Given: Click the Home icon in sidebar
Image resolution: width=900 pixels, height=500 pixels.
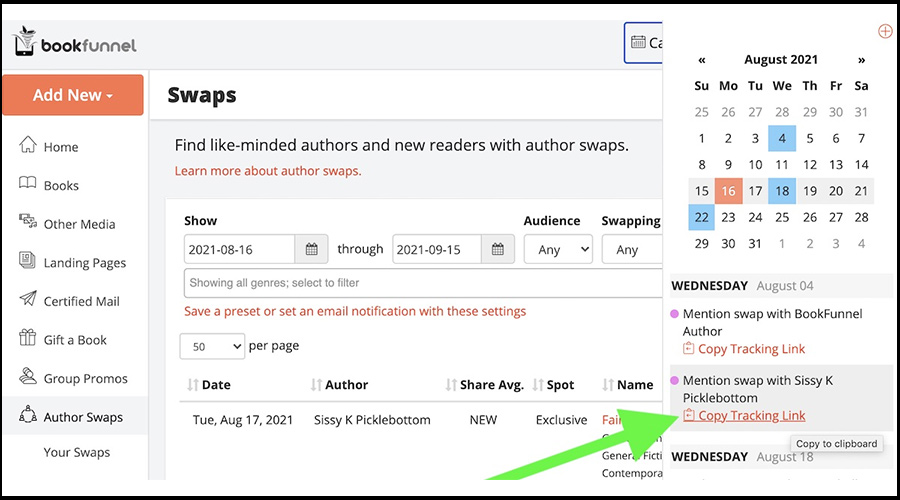Looking at the screenshot, I should click(27, 146).
